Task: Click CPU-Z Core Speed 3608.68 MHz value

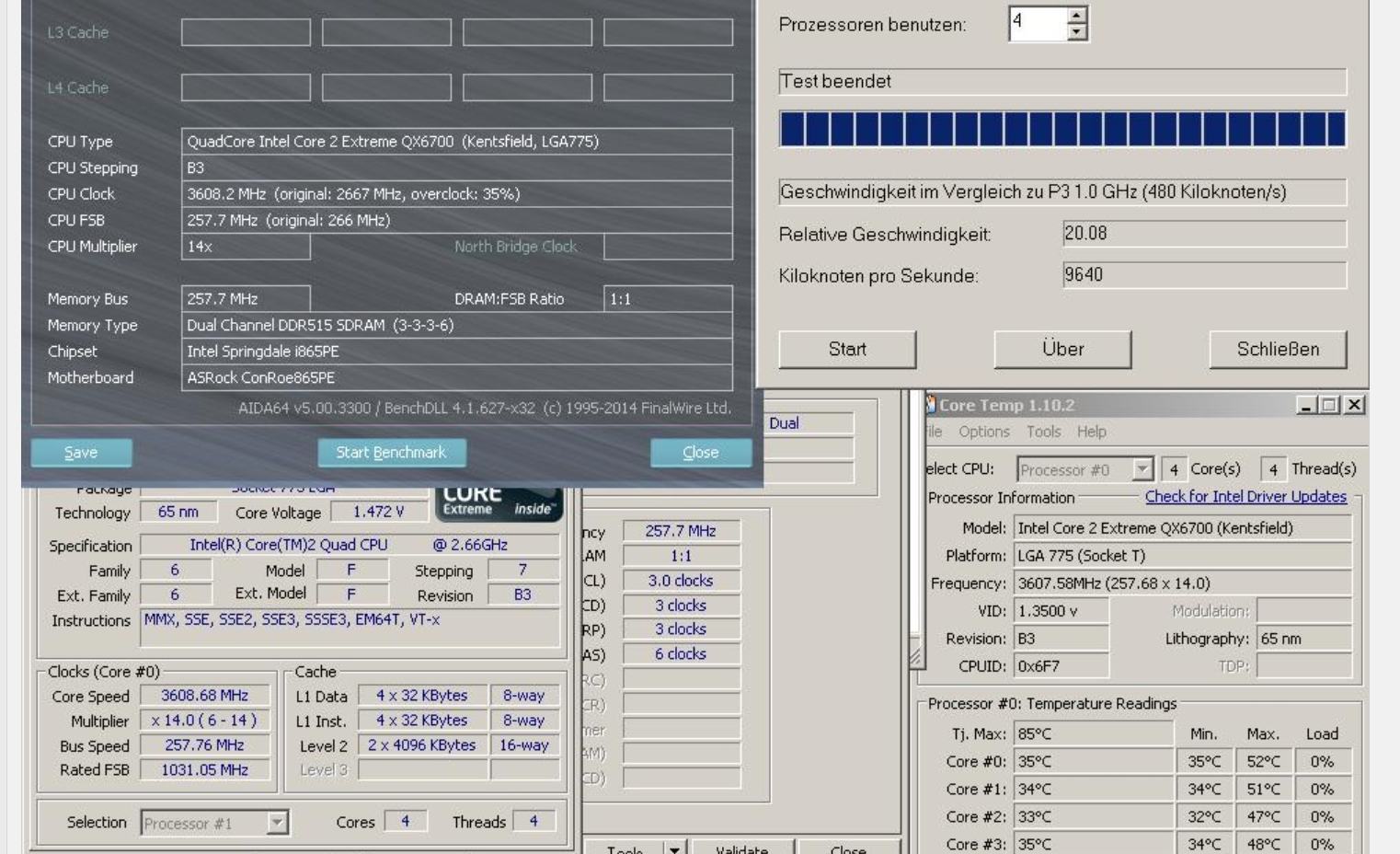Action: 205,696
